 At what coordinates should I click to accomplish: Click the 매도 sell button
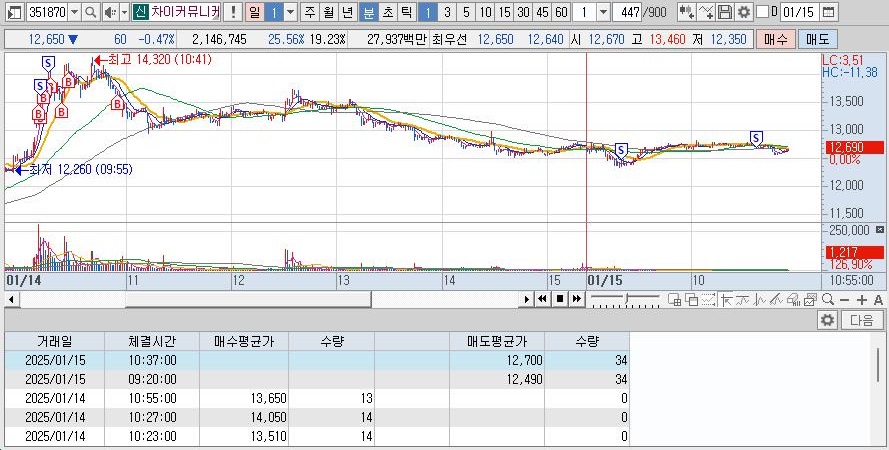[x=817, y=39]
